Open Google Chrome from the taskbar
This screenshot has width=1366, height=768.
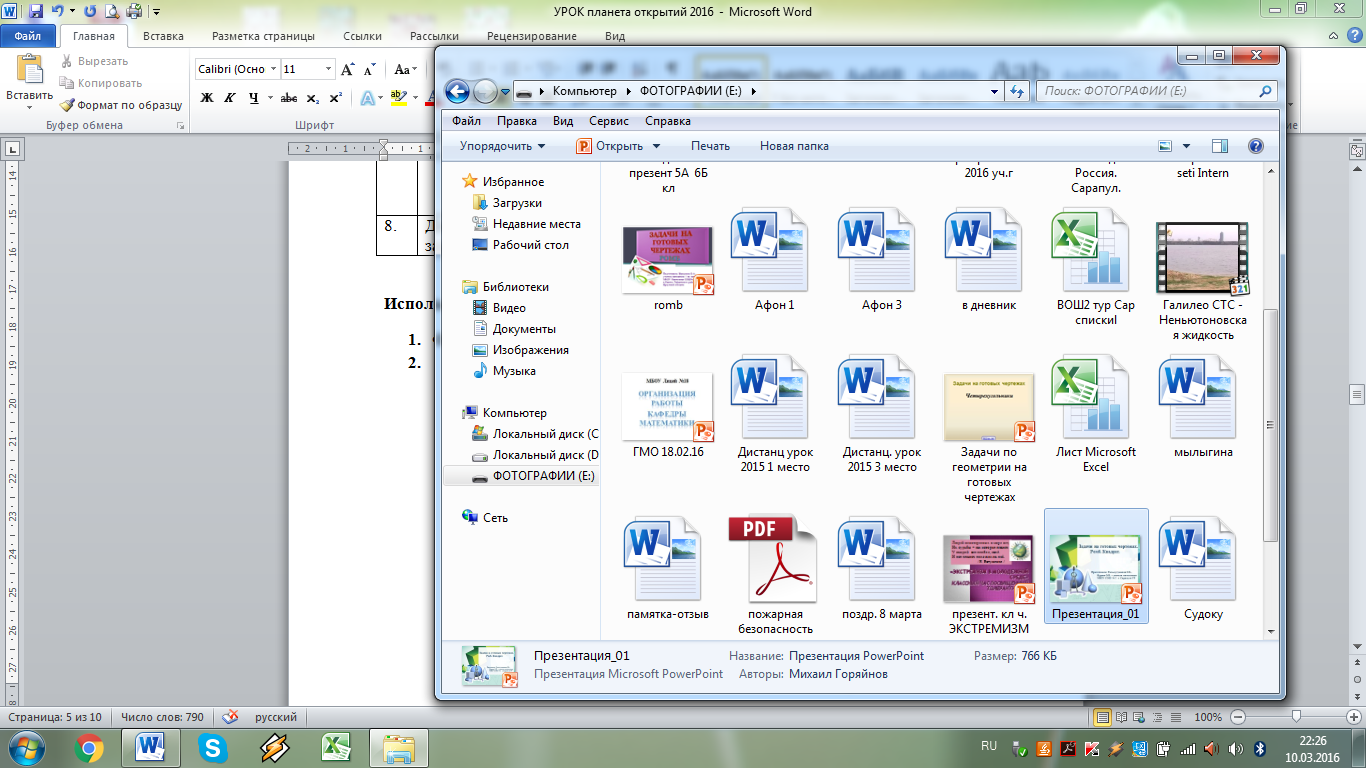click(88, 747)
